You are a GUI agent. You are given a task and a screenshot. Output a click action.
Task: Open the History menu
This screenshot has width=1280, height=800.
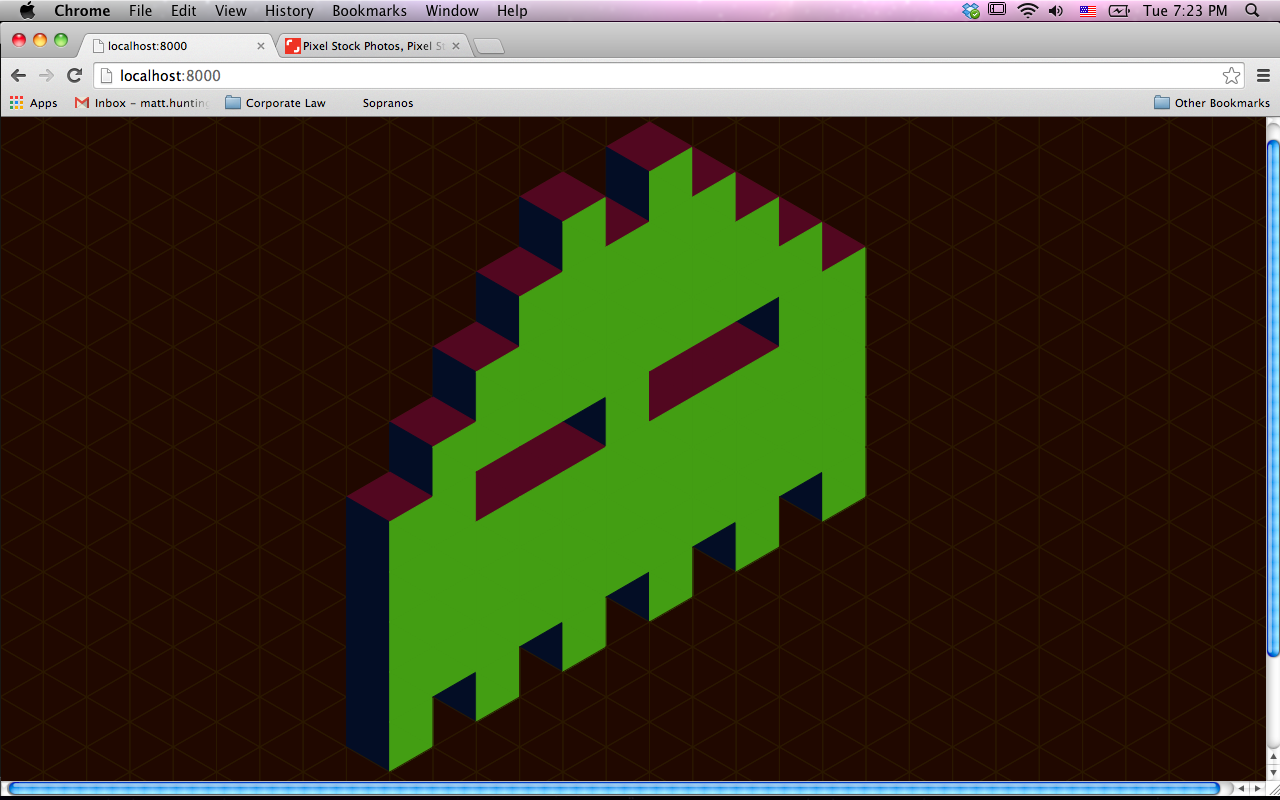pyautogui.click(x=289, y=11)
